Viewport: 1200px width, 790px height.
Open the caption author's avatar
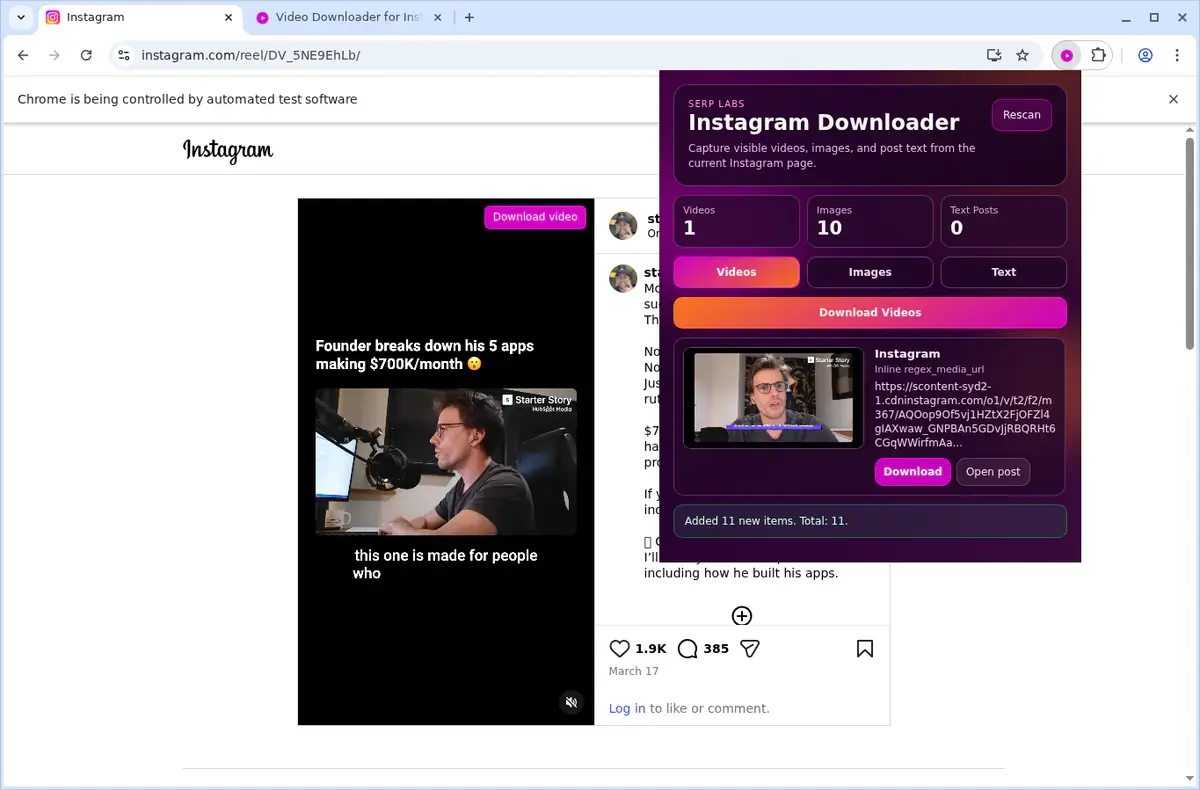[x=623, y=279]
